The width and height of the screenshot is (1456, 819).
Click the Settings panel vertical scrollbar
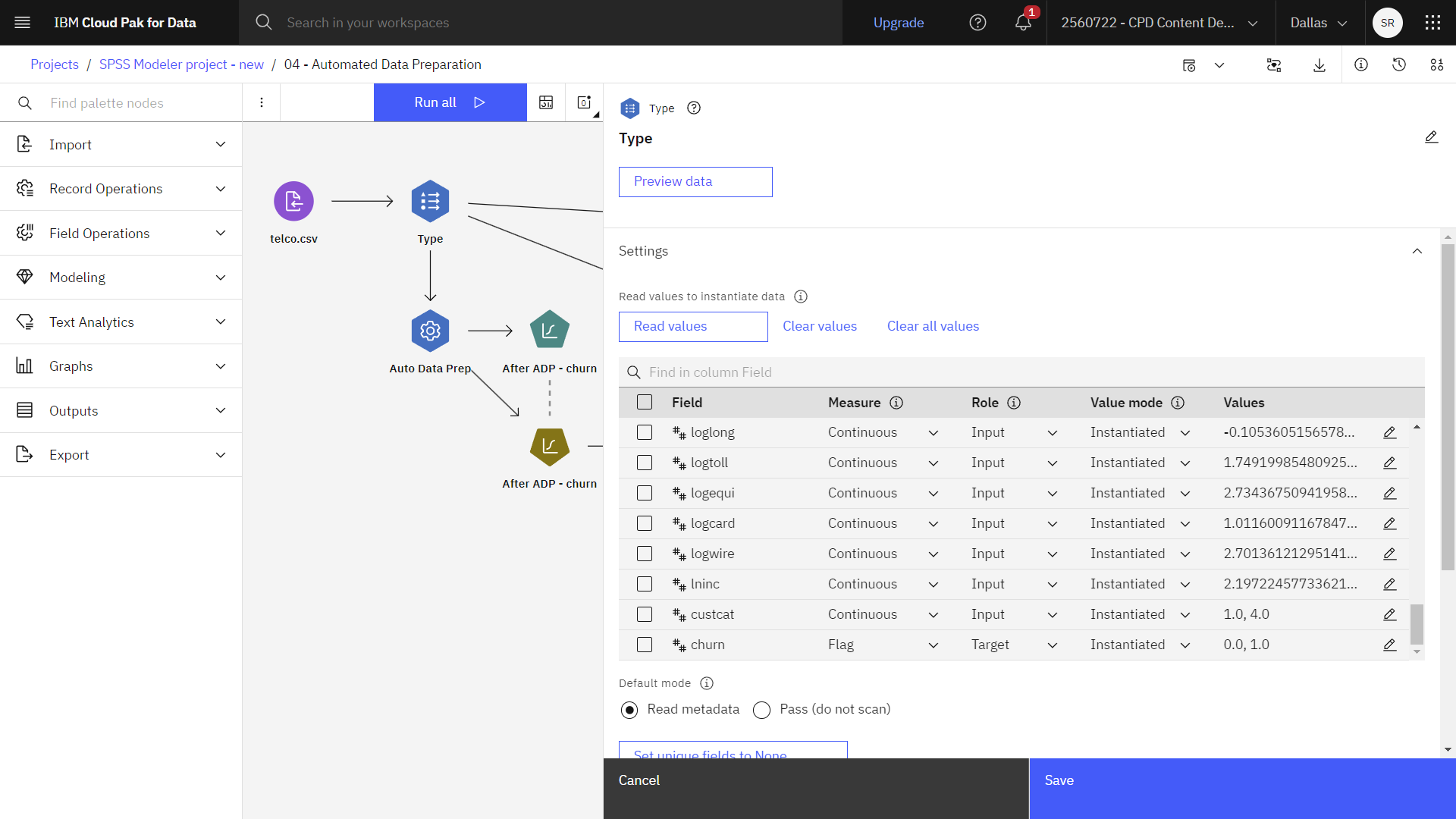1448,406
